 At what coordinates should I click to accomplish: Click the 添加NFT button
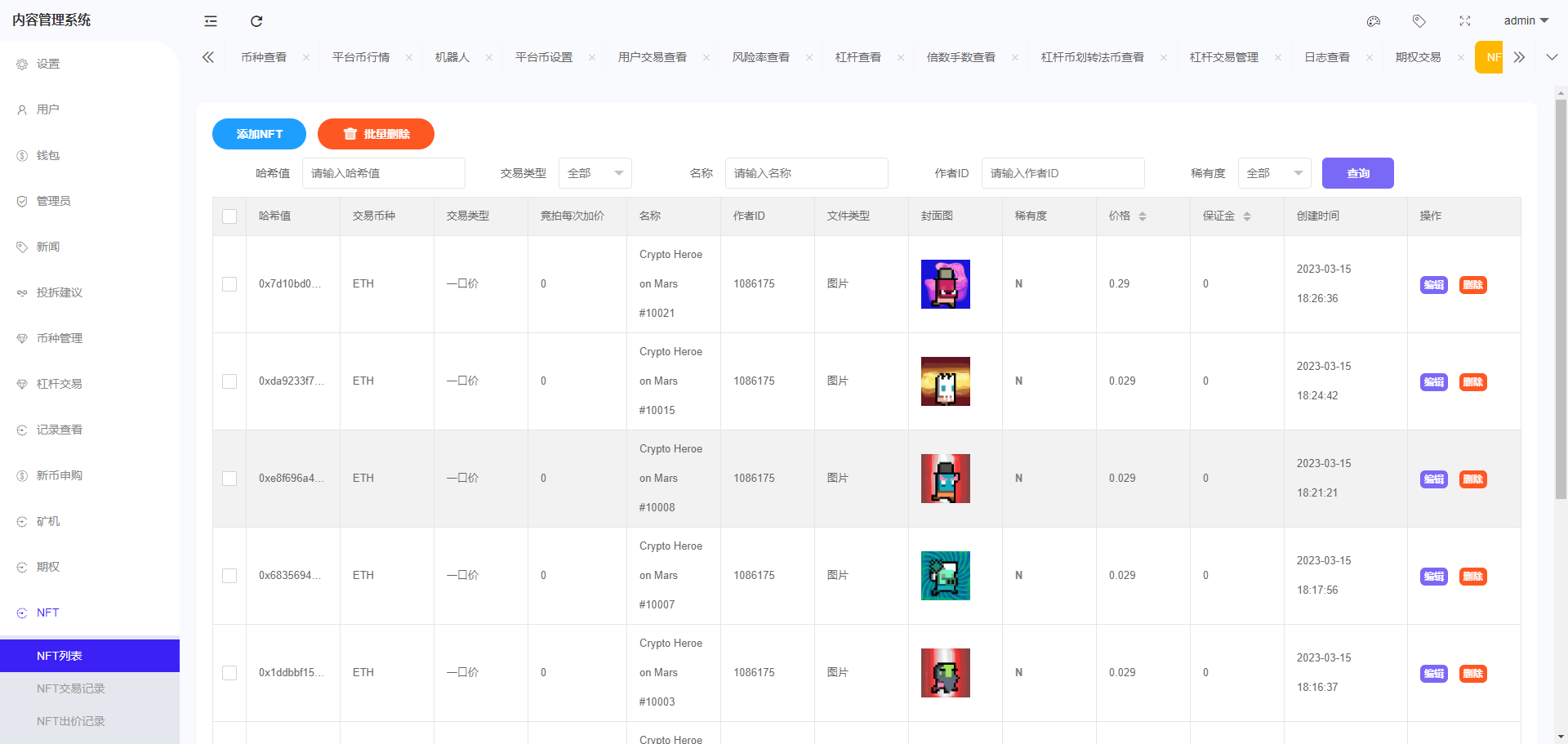[259, 134]
